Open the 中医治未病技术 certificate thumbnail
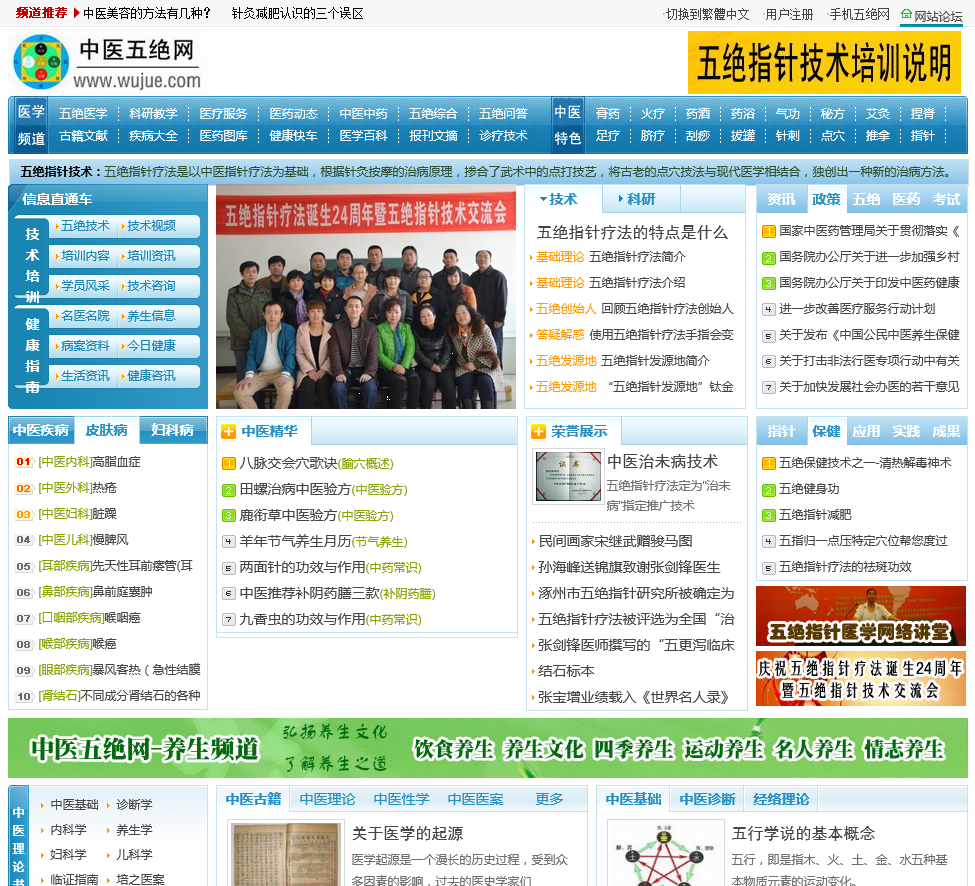975x886 pixels. tap(568, 476)
